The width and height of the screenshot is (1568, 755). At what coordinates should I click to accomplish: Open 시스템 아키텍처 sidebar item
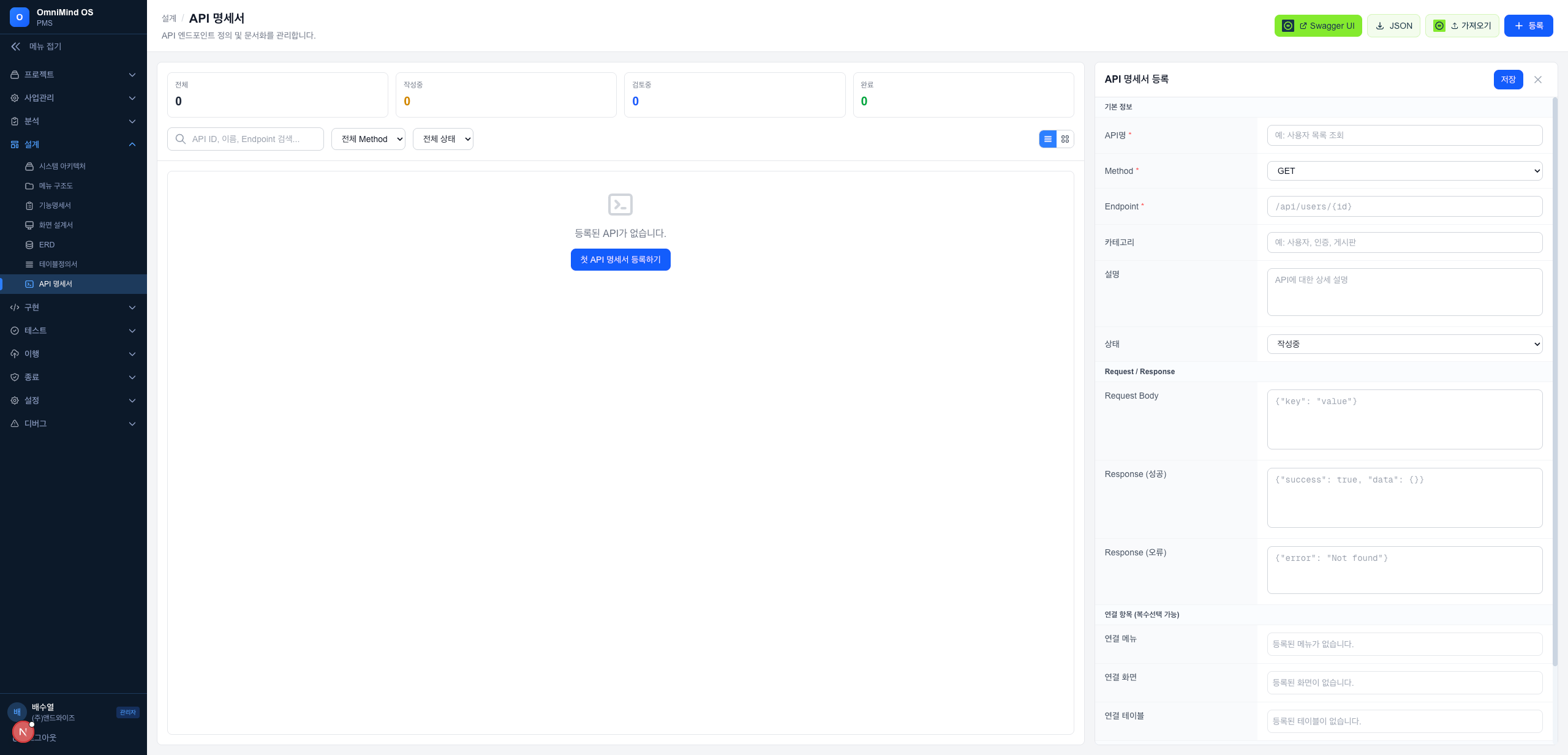click(x=62, y=167)
